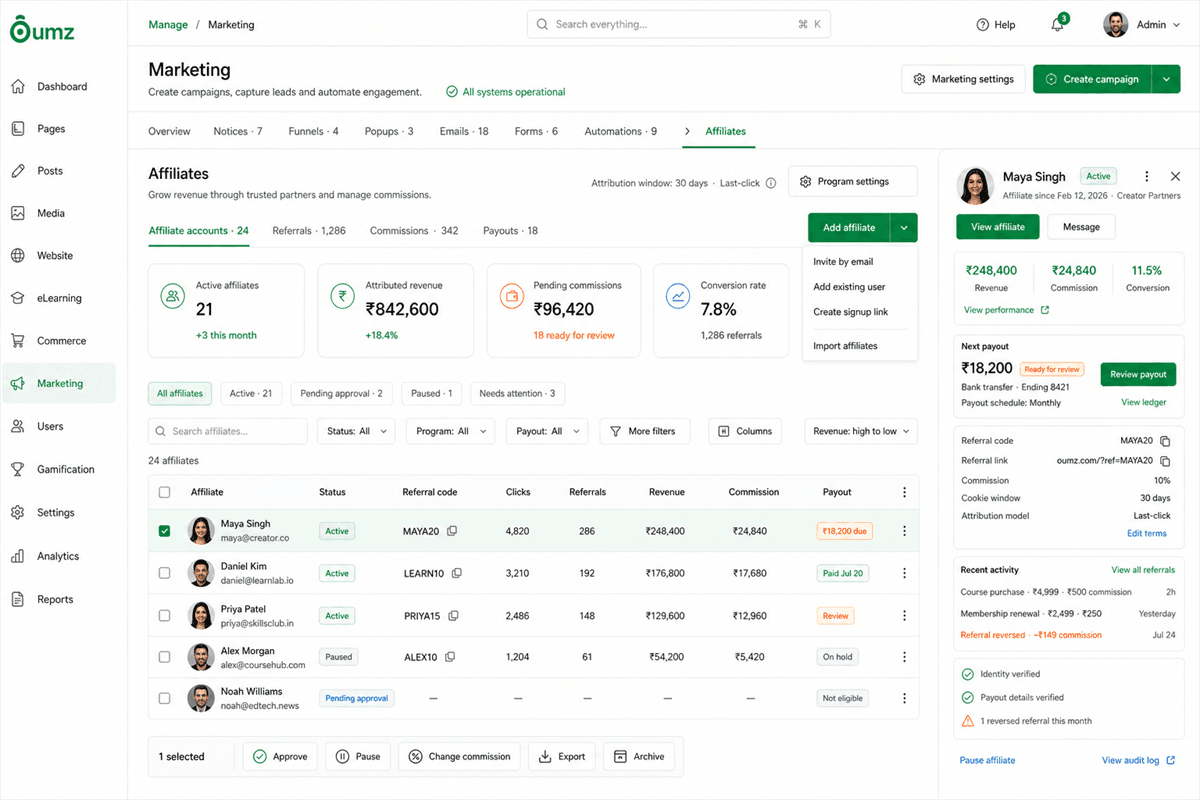Screen dimensions: 1200x800
Task: Expand Create campaign dropdown arrow
Action: pyautogui.click(x=1166, y=79)
